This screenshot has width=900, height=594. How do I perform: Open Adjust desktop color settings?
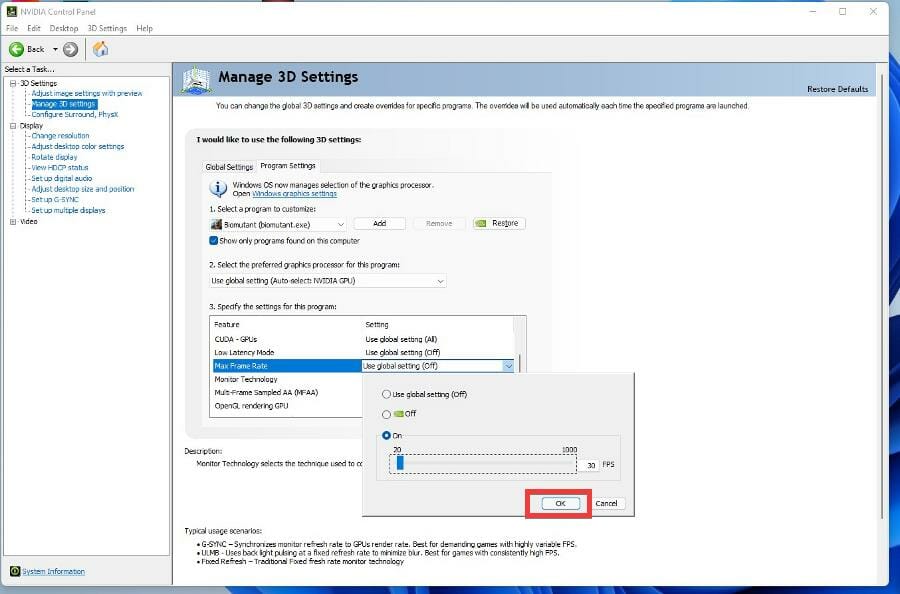coord(77,146)
